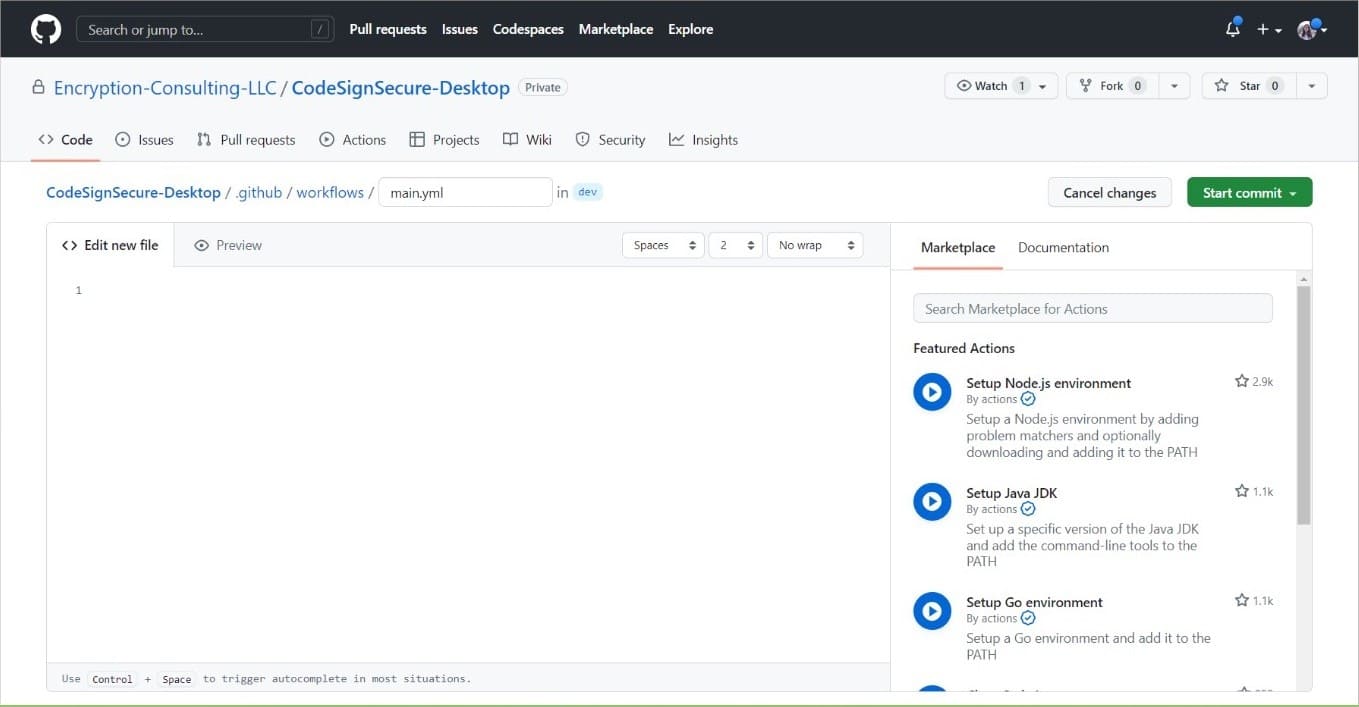
Task: Open the Insights tab
Action: click(703, 140)
